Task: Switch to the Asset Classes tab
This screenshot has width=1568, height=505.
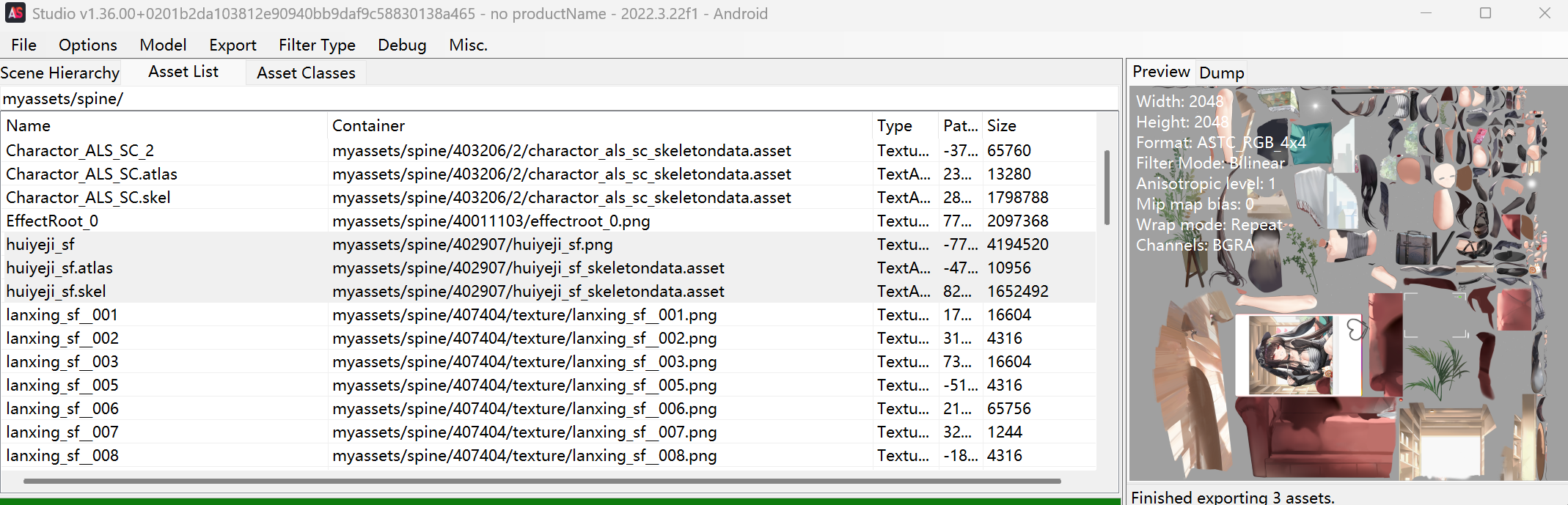Action: click(306, 73)
